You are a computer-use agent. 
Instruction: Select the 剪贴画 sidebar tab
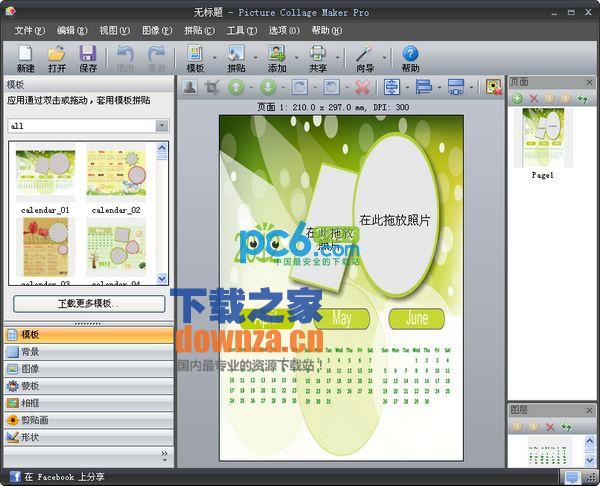[x=89, y=420]
